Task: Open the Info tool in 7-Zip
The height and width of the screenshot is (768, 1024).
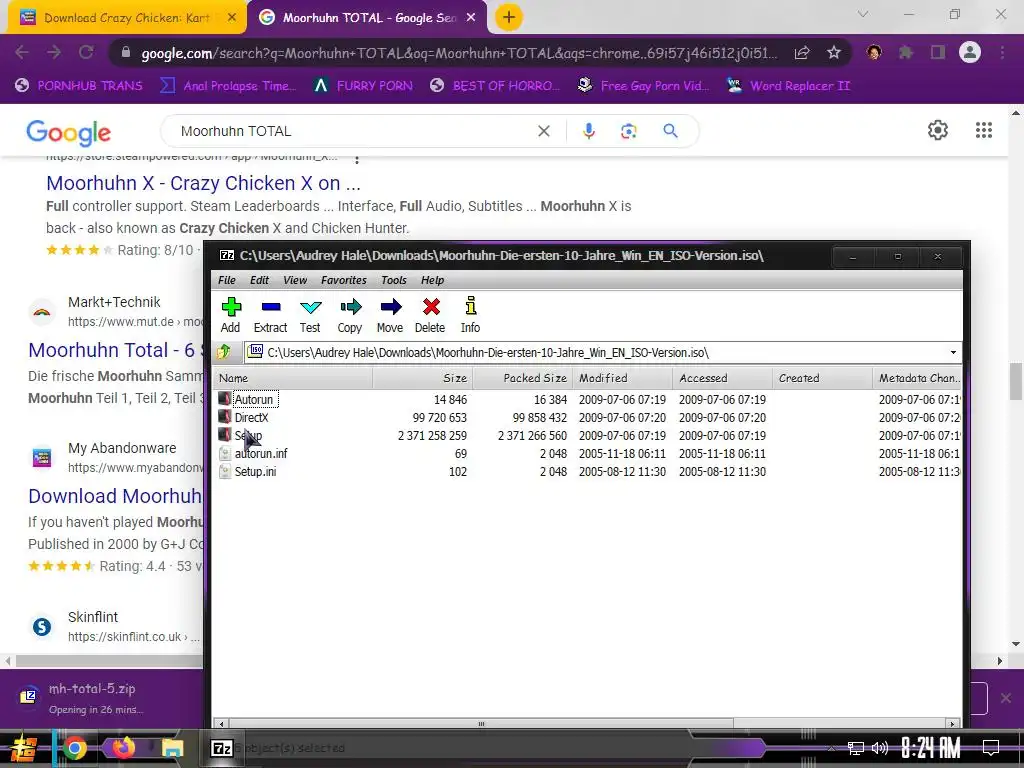Action: coord(470,315)
